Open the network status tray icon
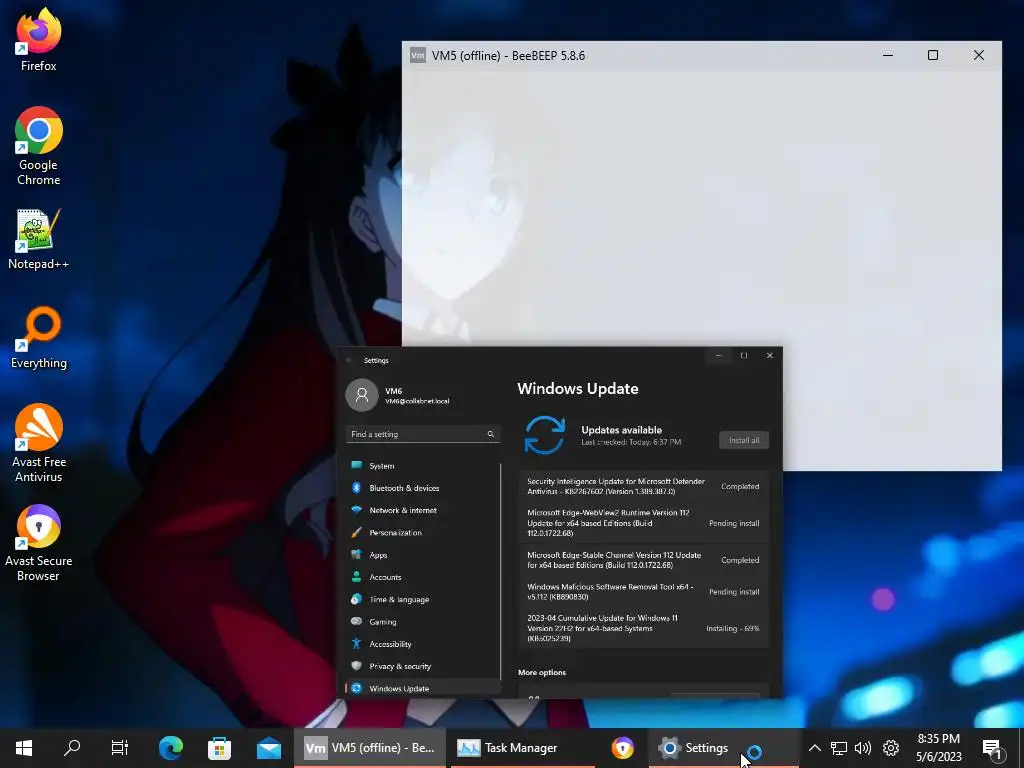The width and height of the screenshot is (1024, 768). pyautogui.click(x=839, y=748)
